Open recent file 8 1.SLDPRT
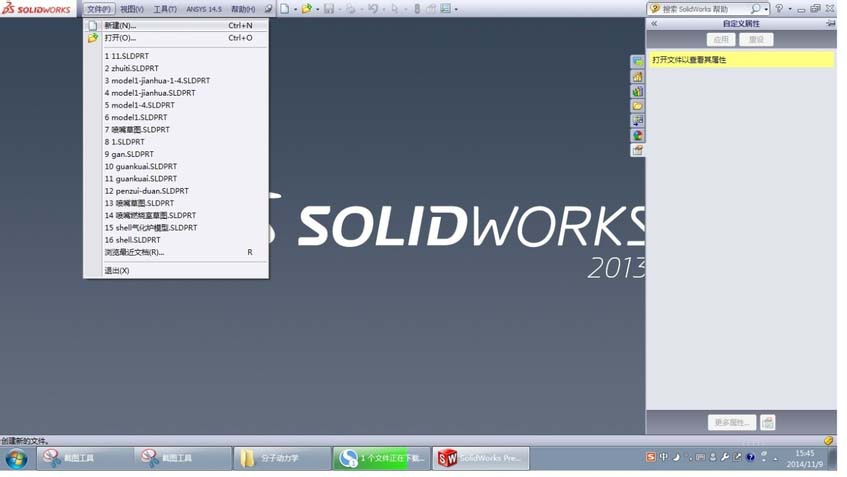847x477 pixels. (176, 142)
